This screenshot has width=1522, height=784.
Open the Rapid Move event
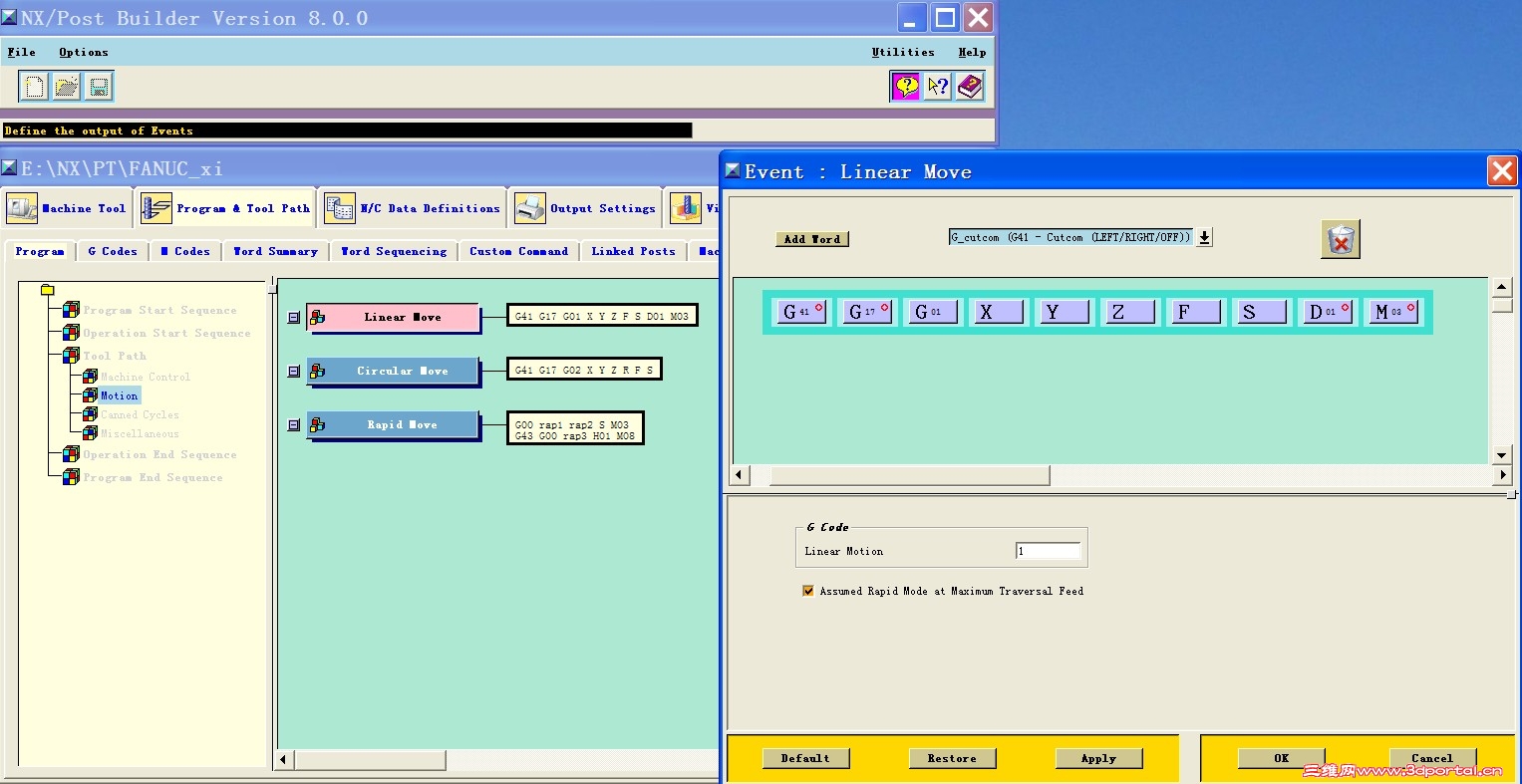click(393, 425)
